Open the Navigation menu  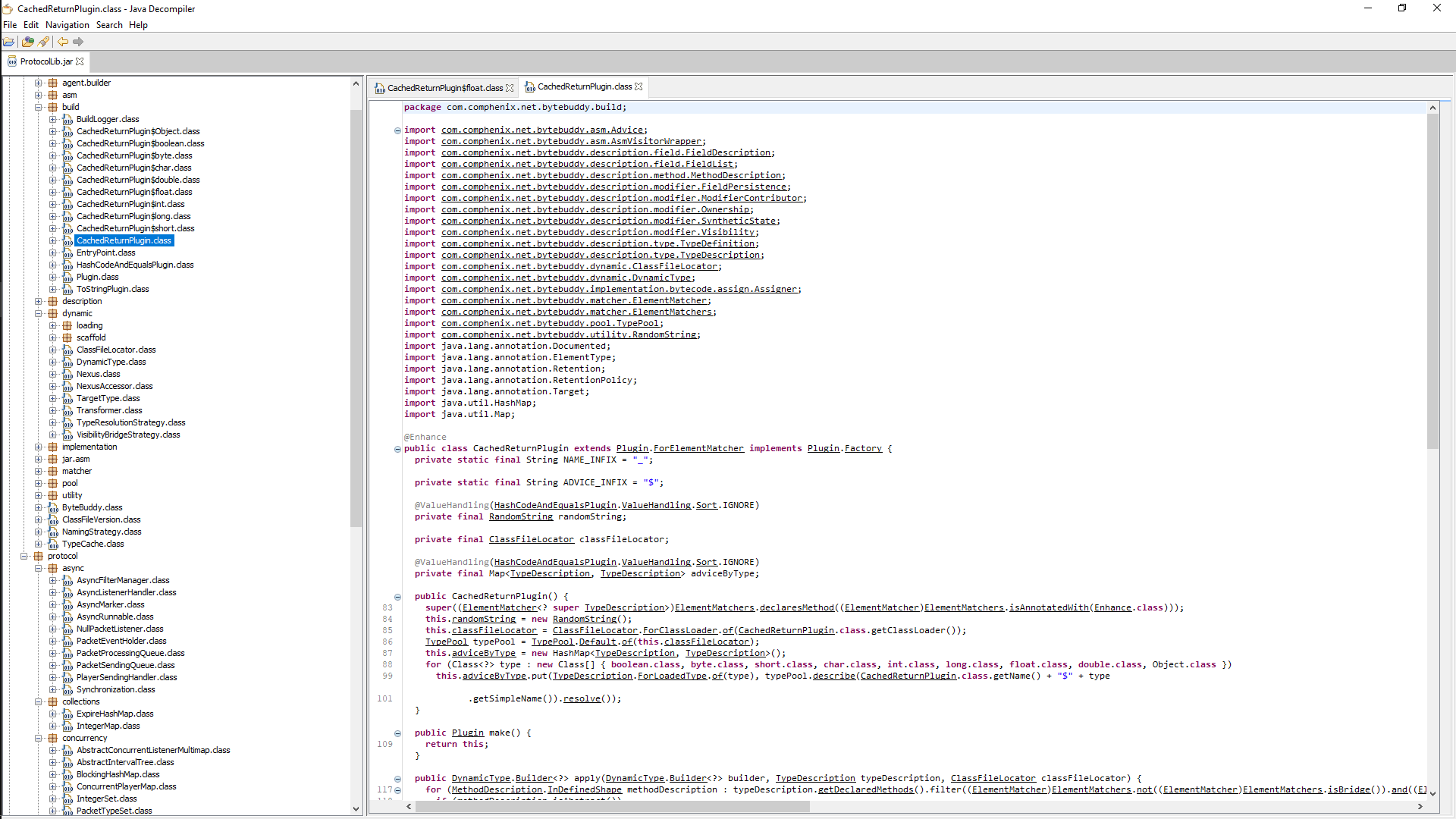(67, 25)
